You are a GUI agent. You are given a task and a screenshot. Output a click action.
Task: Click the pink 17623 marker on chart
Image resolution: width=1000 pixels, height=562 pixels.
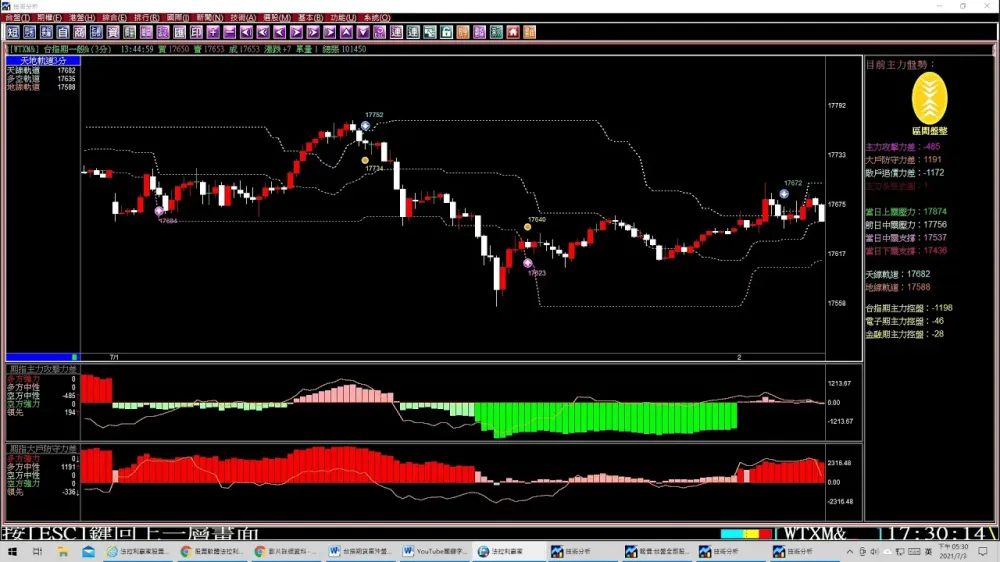tap(527, 263)
